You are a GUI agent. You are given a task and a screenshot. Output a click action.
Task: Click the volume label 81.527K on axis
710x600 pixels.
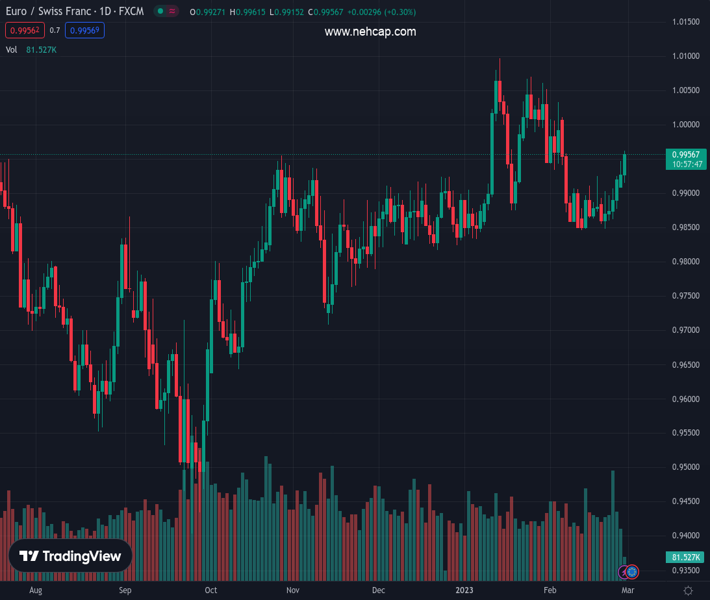pyautogui.click(x=686, y=557)
